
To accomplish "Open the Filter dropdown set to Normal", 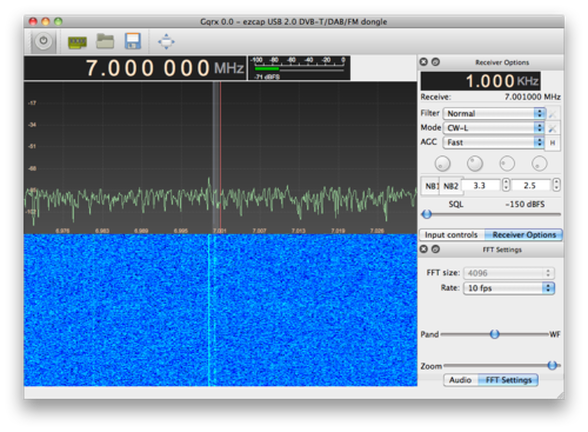I will click(494, 114).
